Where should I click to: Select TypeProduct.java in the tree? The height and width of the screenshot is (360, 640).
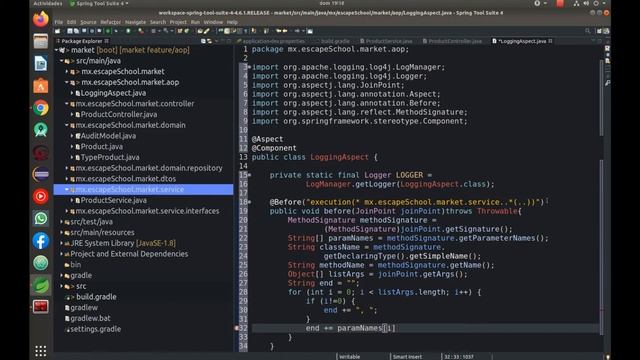click(x=110, y=157)
